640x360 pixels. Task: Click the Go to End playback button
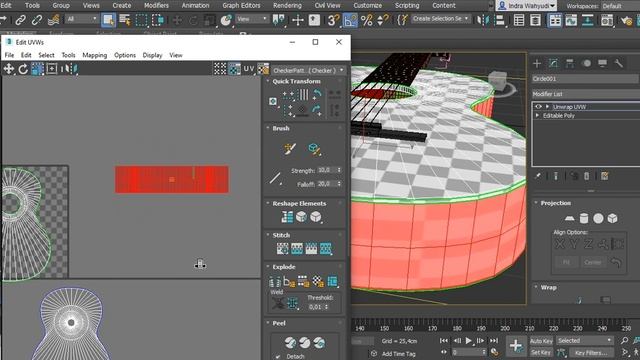(x=494, y=340)
